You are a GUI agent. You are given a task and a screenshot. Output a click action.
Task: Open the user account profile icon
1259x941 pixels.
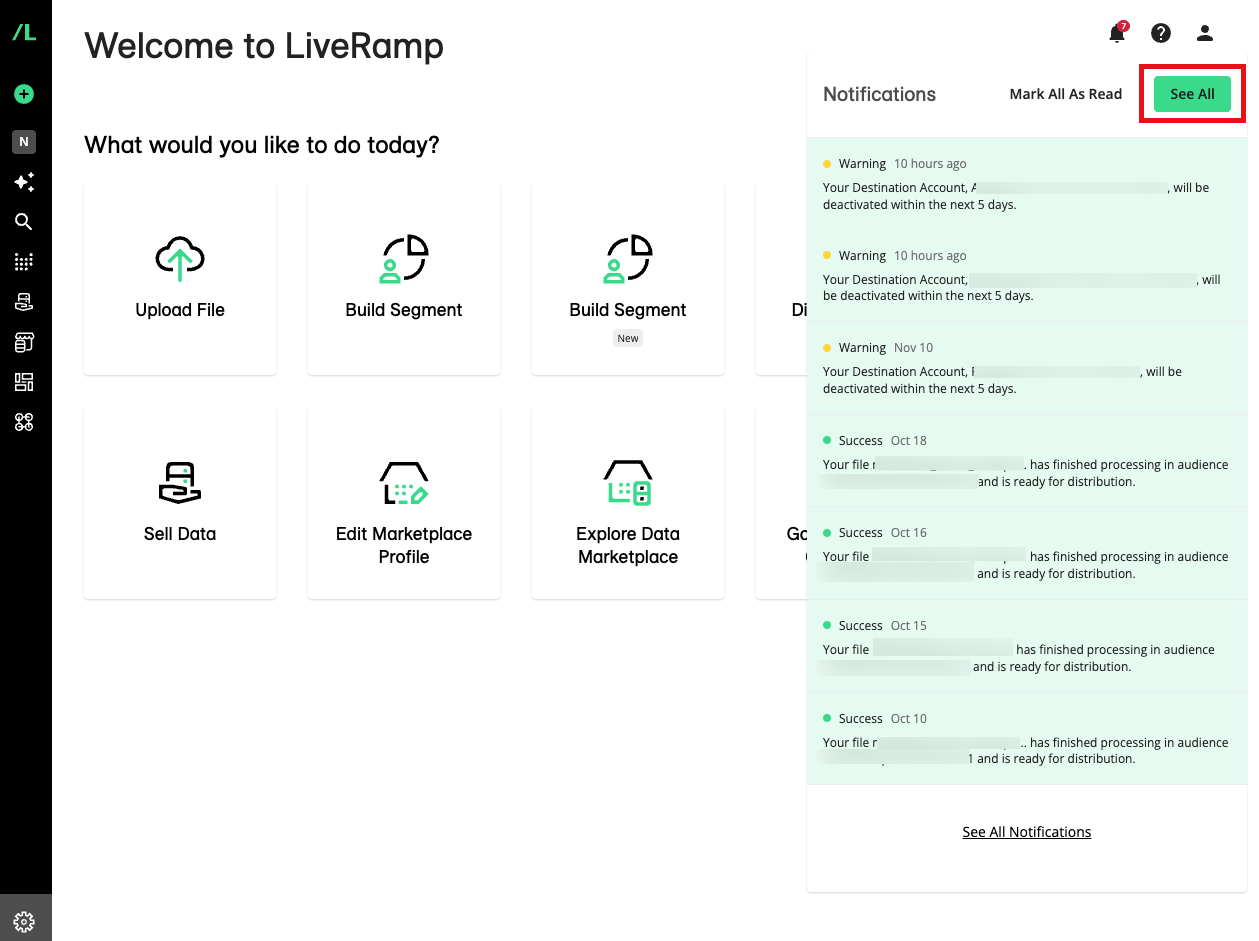[x=1204, y=34]
